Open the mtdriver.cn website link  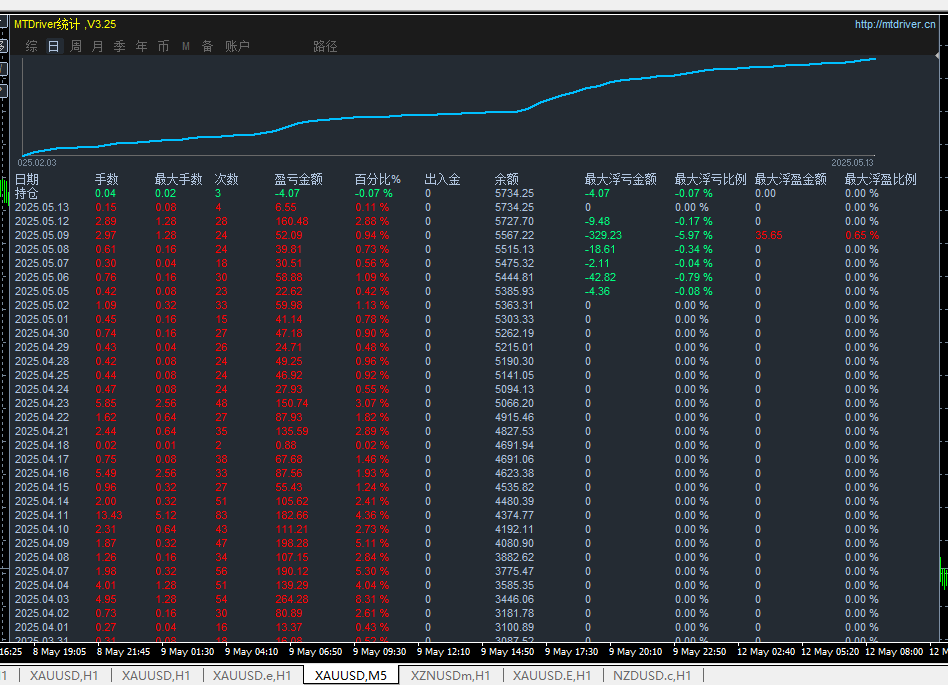tap(895, 24)
